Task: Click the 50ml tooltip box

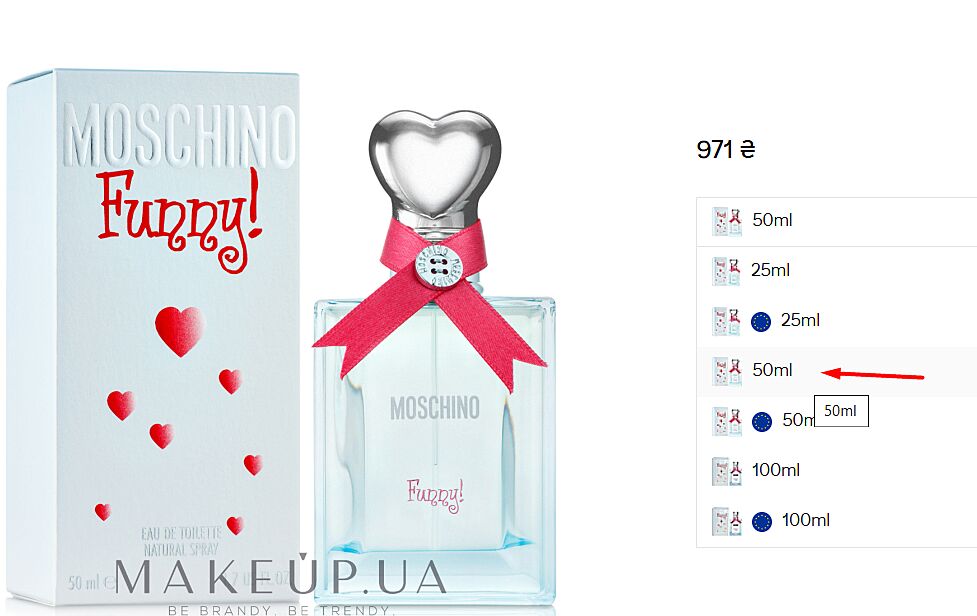Action: [841, 411]
